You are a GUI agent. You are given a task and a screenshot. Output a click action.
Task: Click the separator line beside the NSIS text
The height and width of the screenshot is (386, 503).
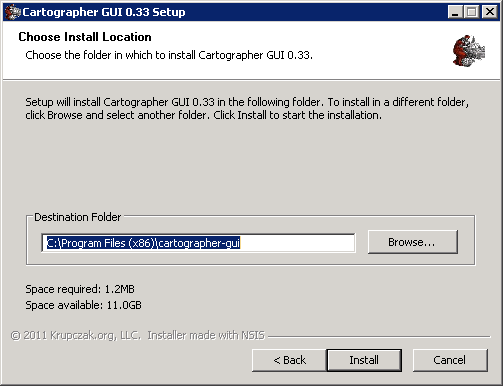point(379,336)
